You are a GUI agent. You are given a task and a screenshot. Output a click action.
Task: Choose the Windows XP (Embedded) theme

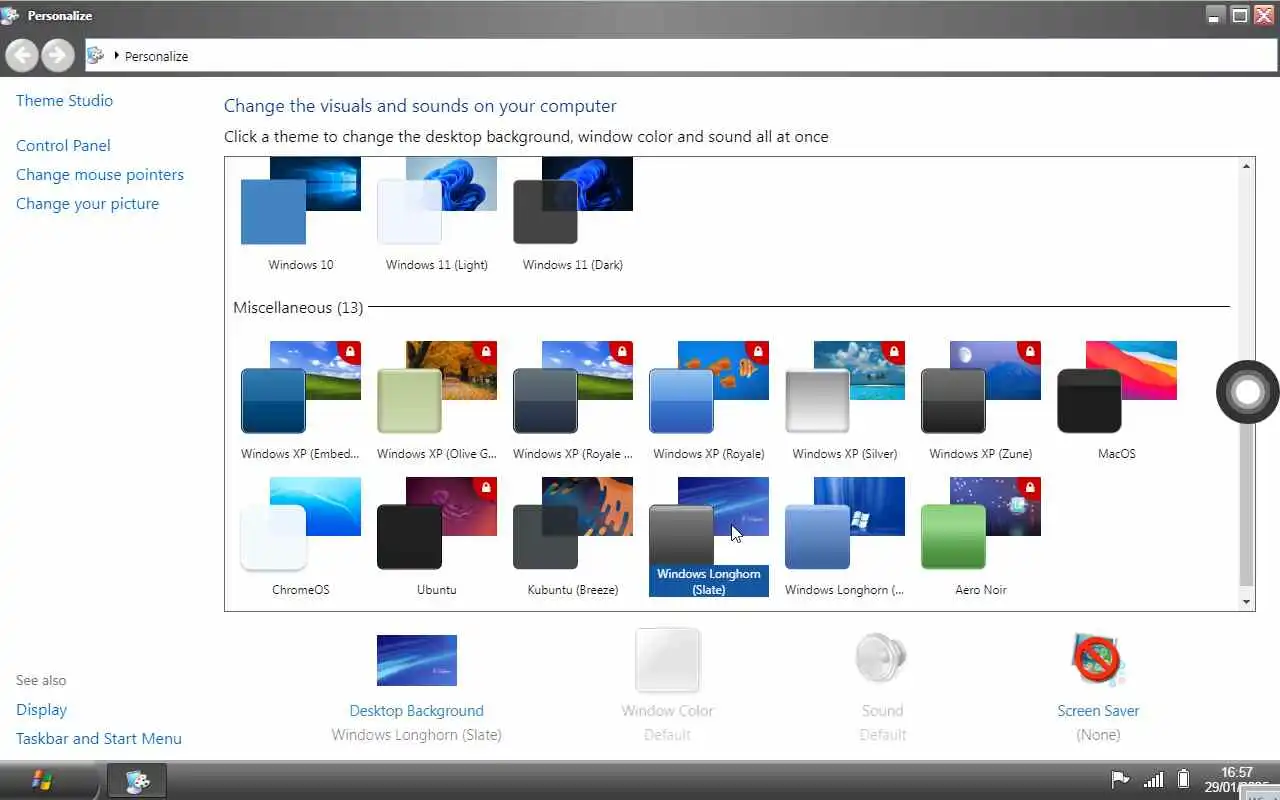click(x=301, y=400)
